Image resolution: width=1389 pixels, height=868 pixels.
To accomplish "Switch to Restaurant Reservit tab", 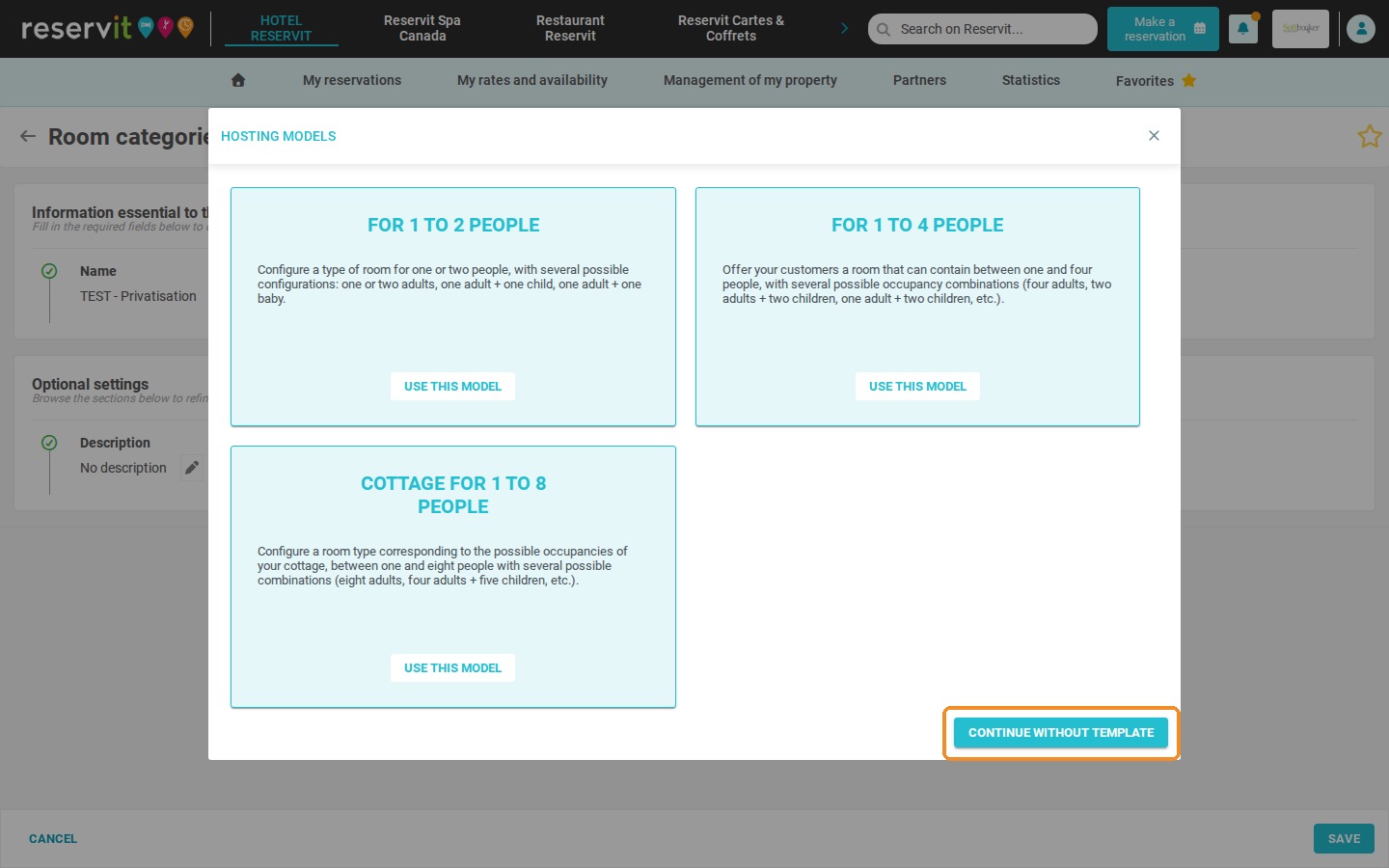I will [570, 28].
